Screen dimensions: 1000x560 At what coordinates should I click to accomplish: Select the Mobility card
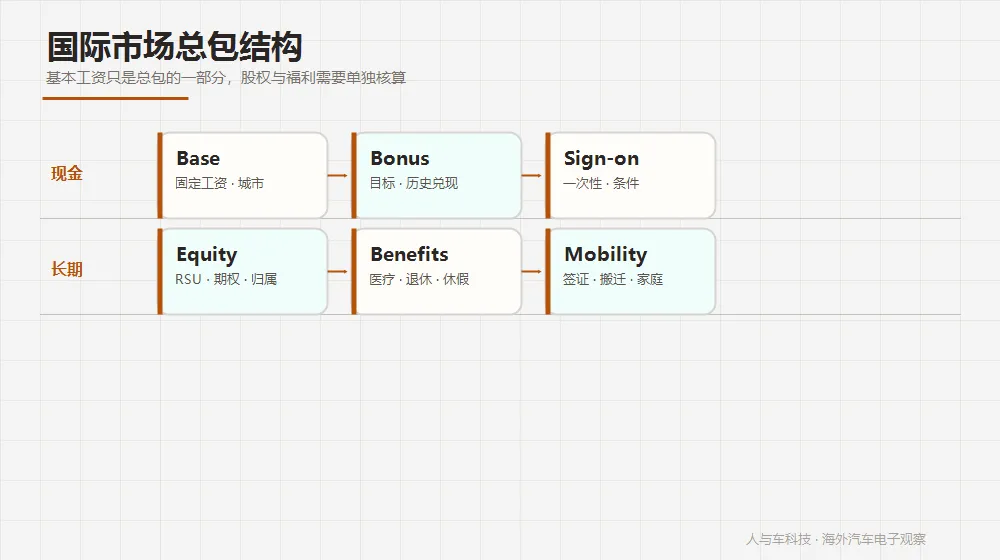(630, 271)
